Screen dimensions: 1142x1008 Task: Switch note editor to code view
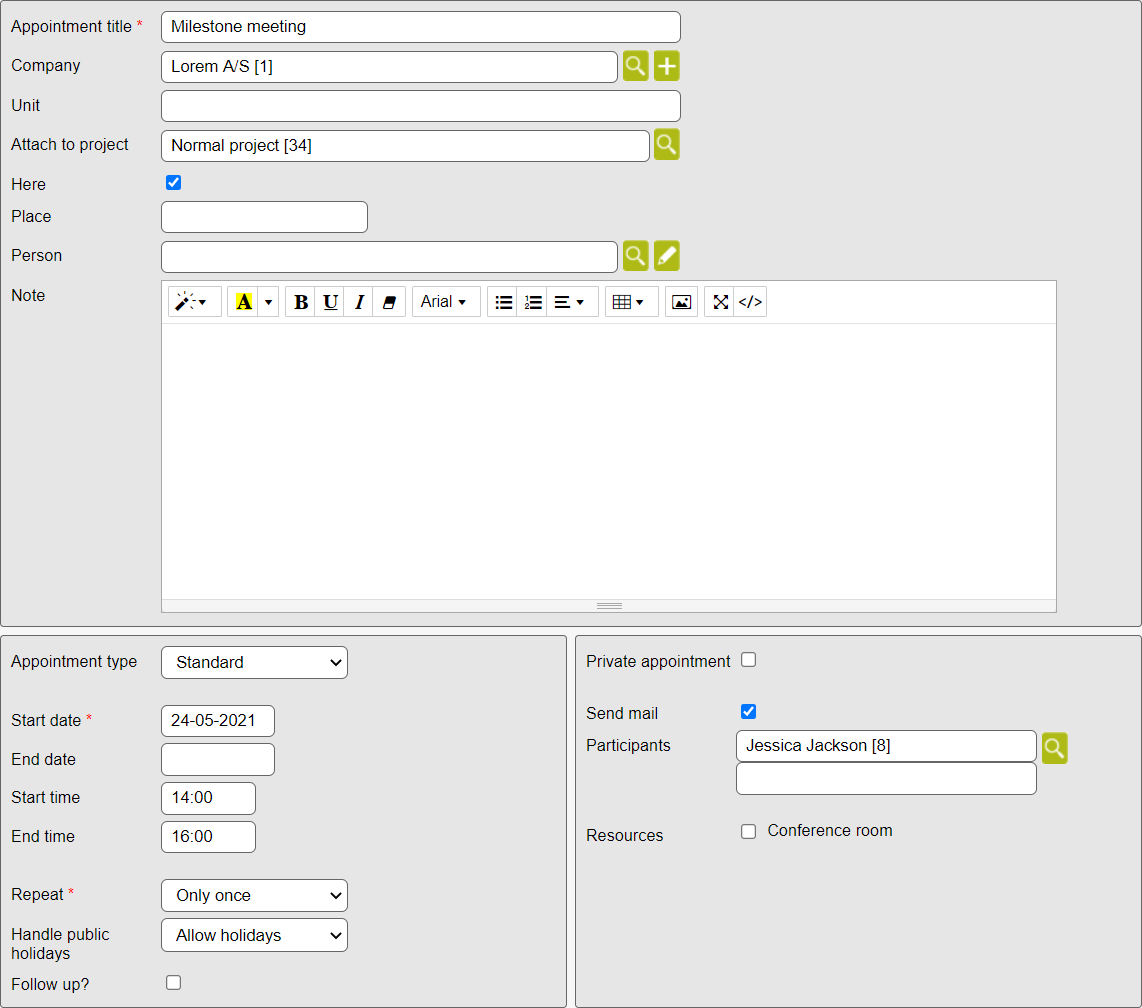750,302
